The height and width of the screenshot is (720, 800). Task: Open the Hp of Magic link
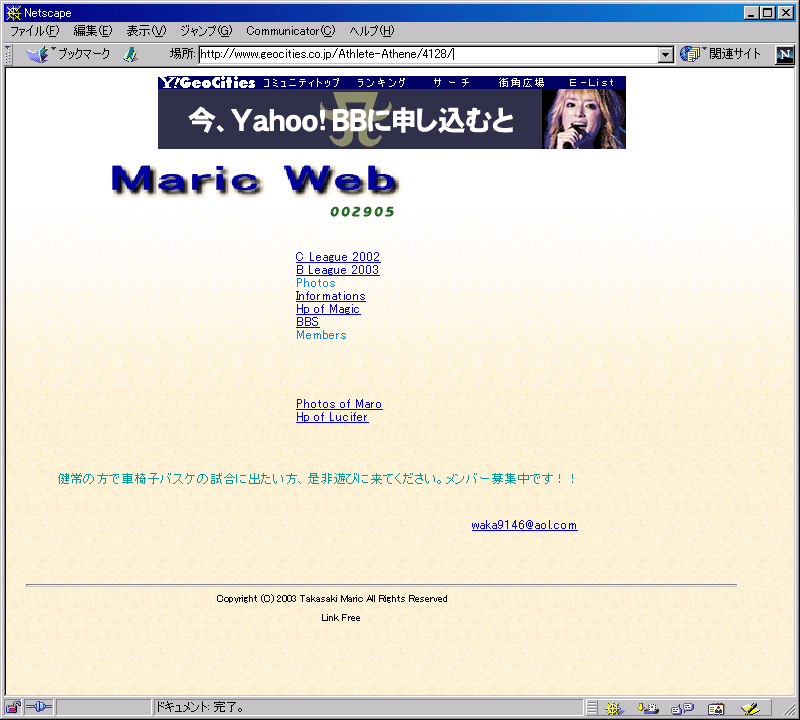[x=328, y=309]
